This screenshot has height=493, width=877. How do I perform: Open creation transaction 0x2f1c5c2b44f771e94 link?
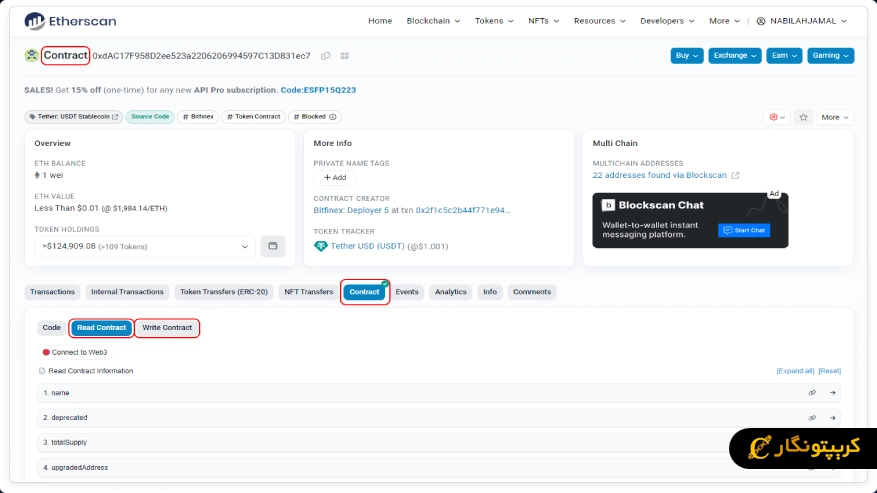point(463,210)
